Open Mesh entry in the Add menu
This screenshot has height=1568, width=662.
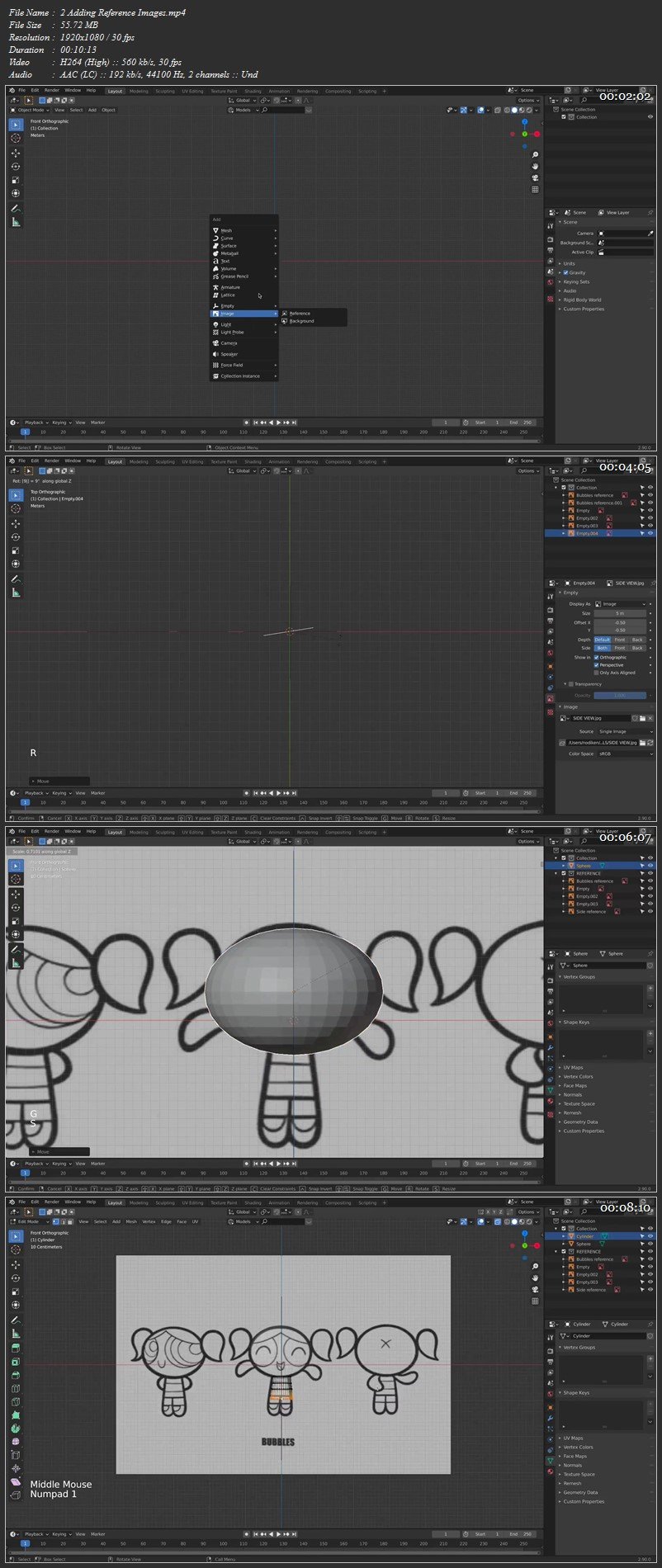click(244, 231)
